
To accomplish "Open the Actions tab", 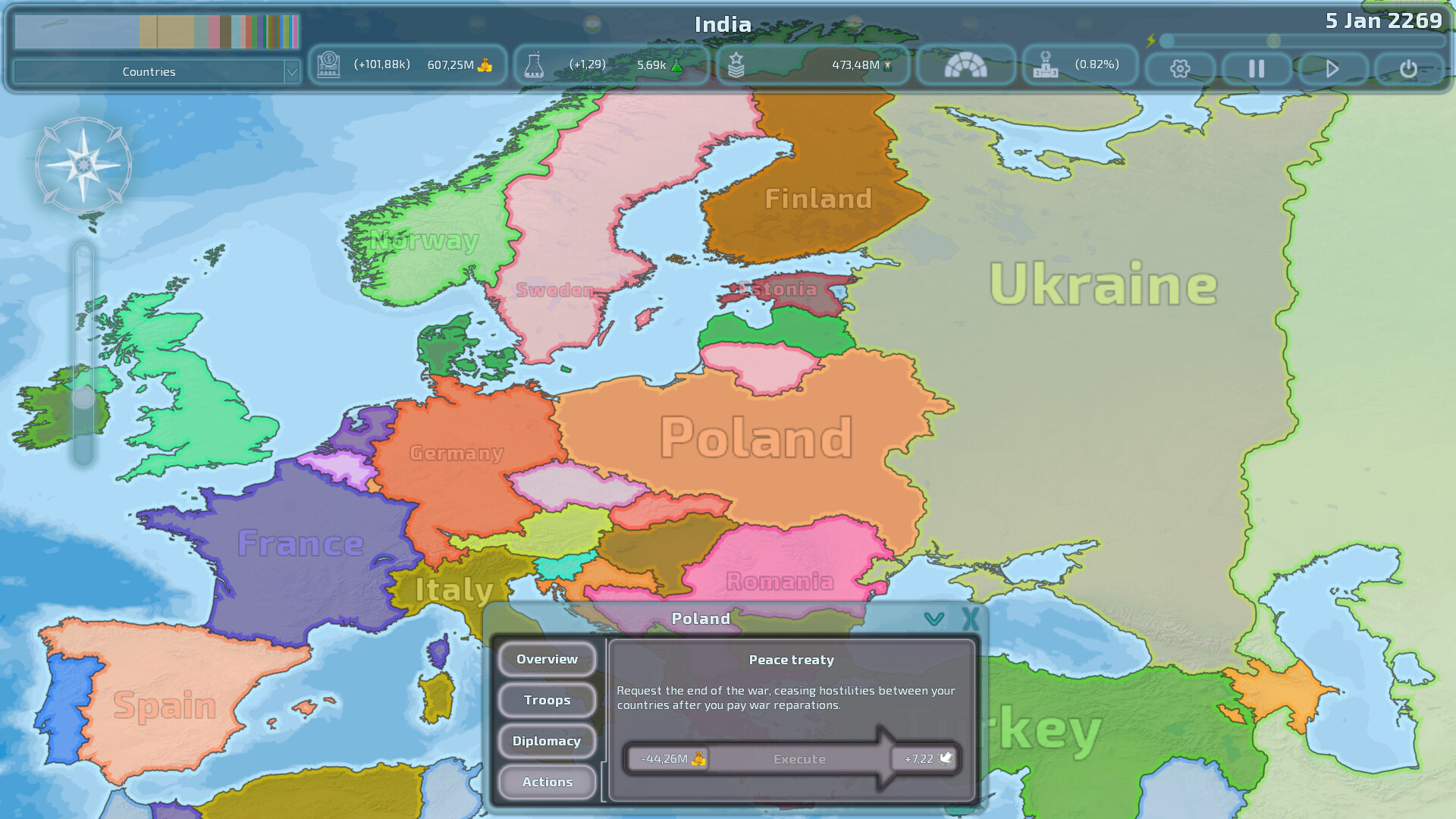I will tap(547, 782).
